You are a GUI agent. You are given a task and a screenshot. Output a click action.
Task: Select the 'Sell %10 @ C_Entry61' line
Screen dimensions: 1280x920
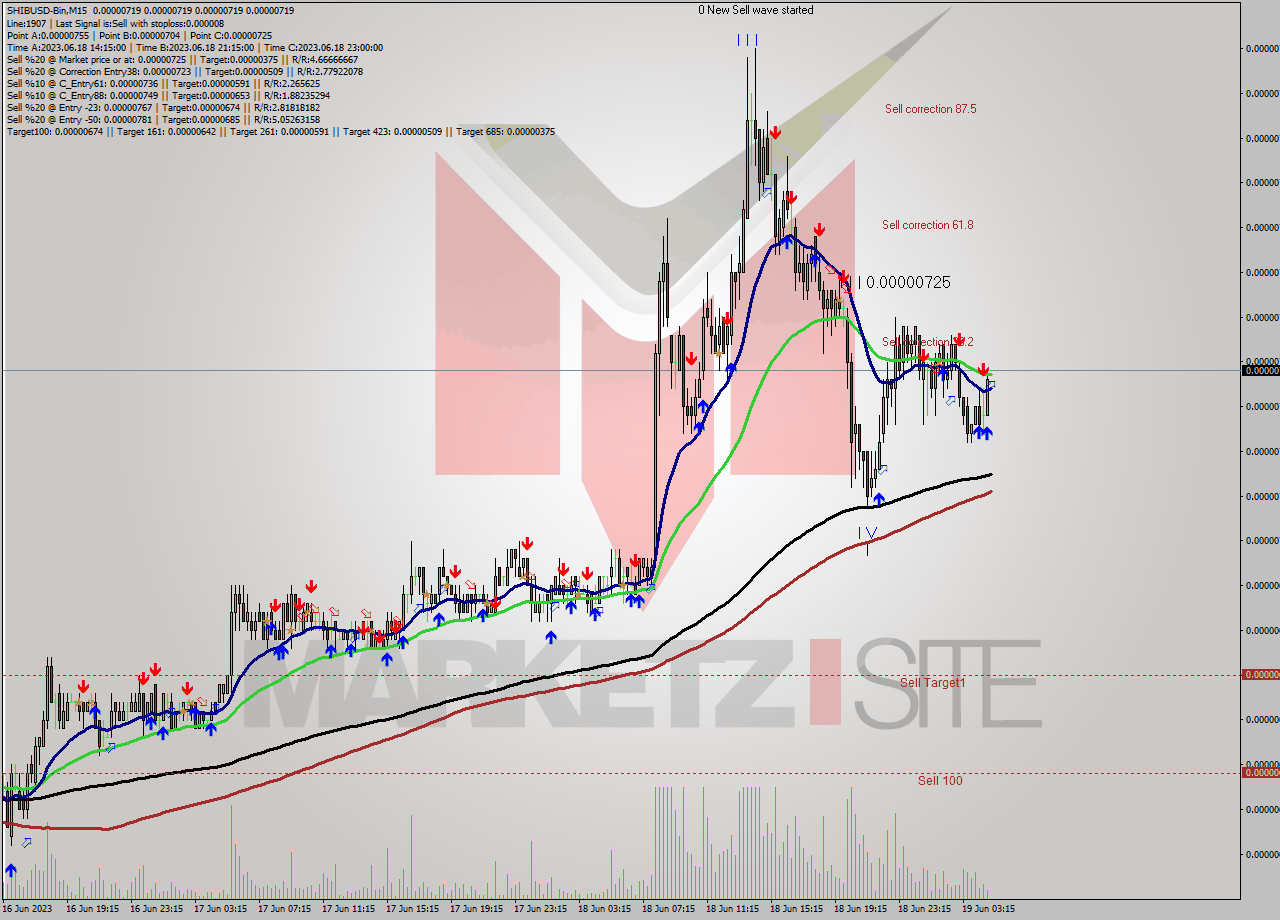tap(163, 83)
